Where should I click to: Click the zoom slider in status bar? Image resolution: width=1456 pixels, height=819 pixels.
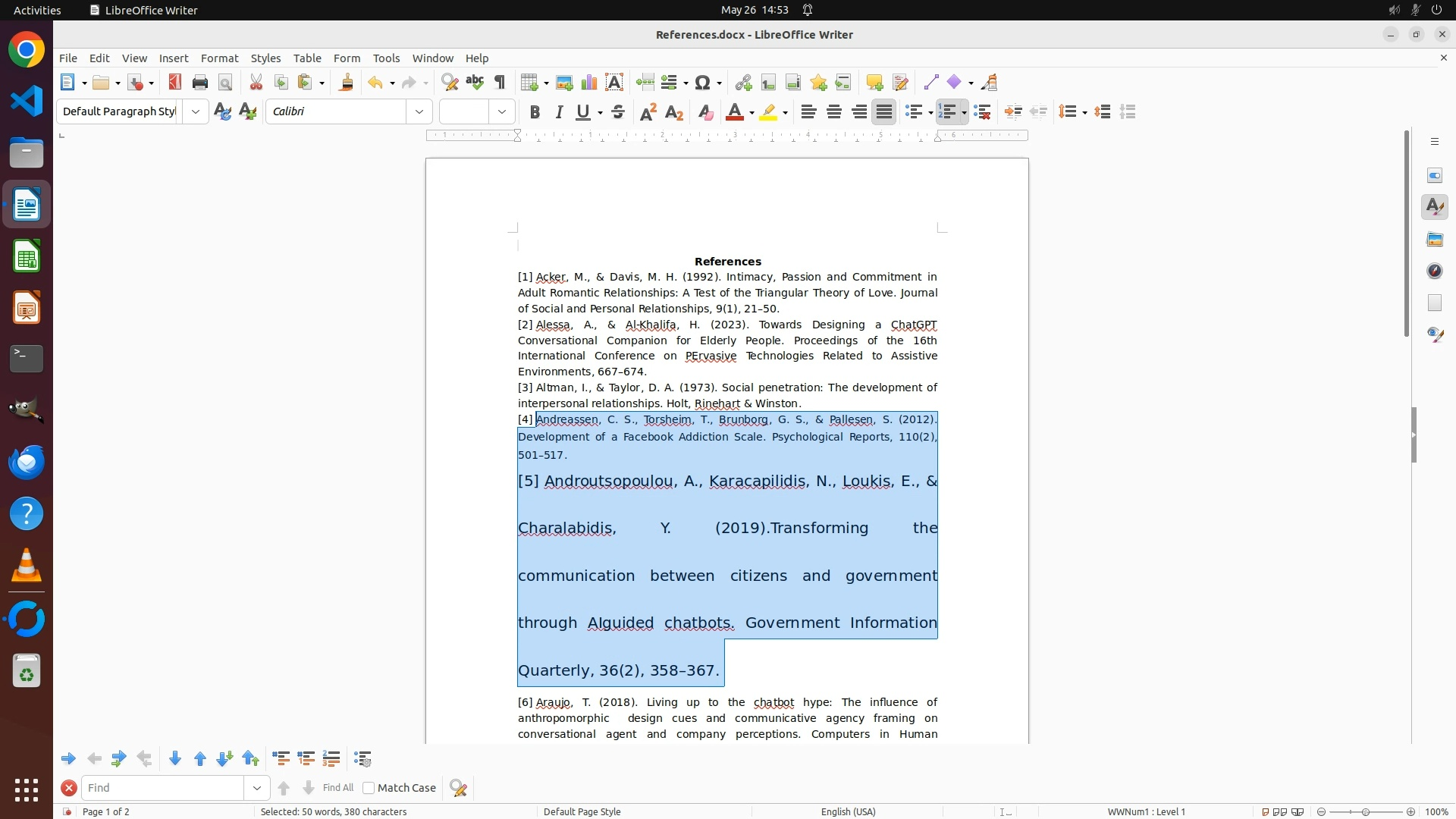1365,811
